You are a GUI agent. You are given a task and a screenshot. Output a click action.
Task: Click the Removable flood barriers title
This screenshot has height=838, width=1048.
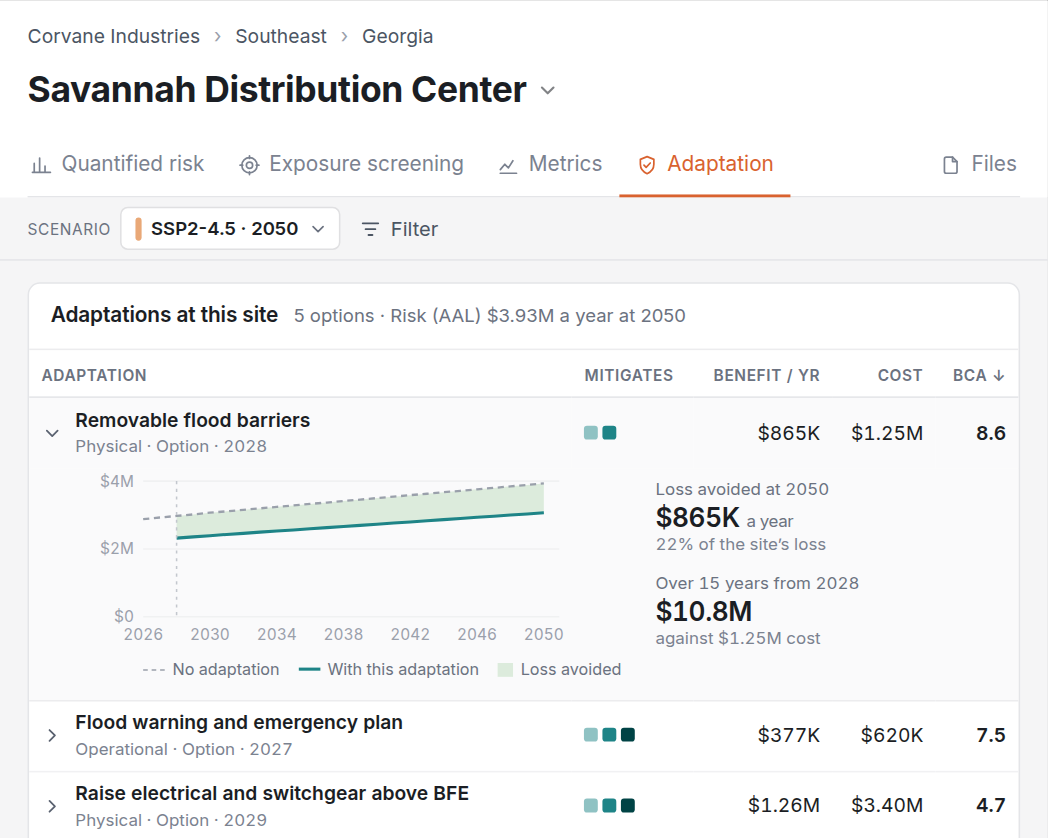coord(192,420)
